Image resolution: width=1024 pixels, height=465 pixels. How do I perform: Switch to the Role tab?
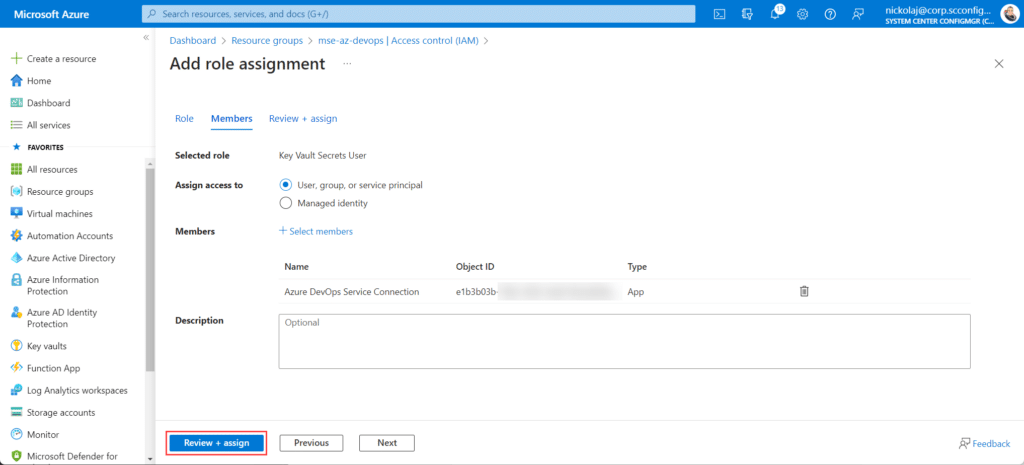point(184,119)
